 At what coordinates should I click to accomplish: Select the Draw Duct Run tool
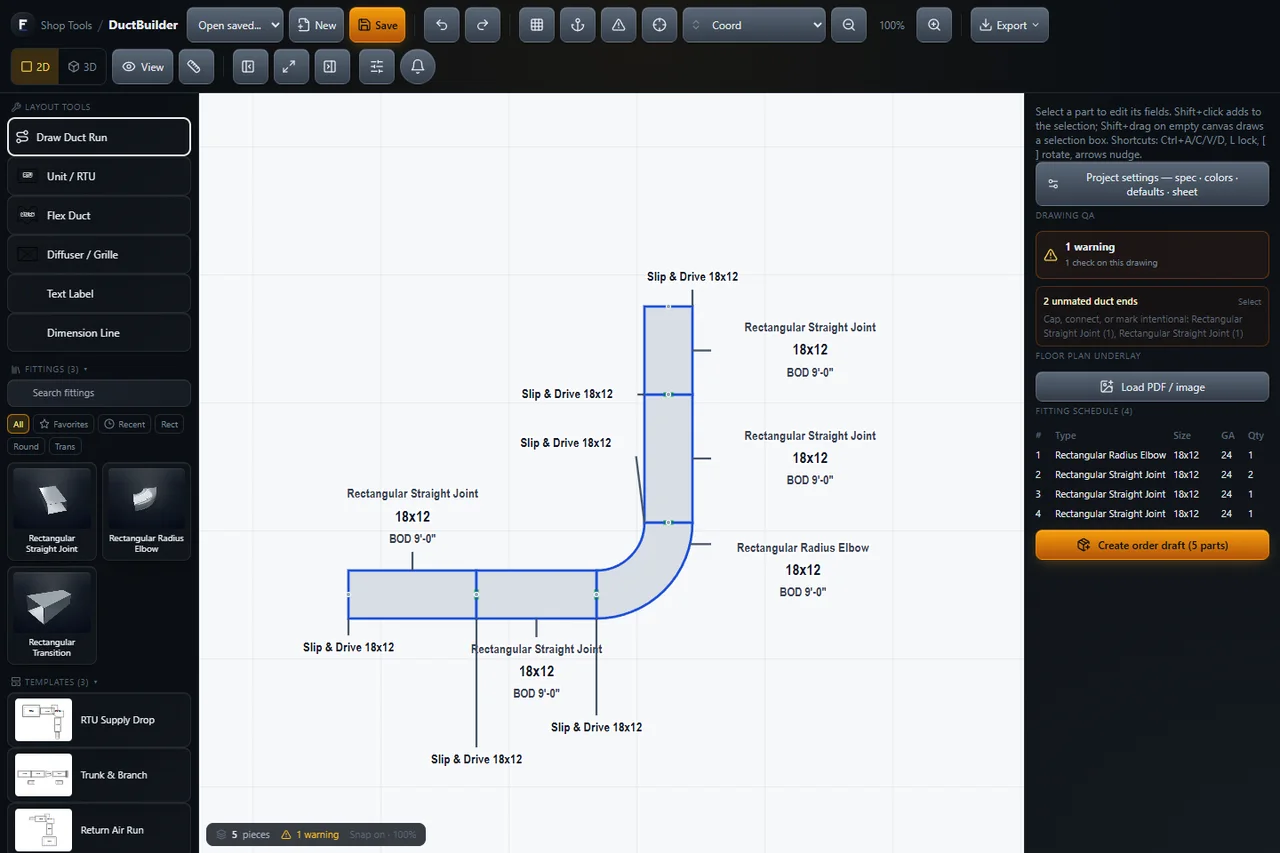point(99,137)
